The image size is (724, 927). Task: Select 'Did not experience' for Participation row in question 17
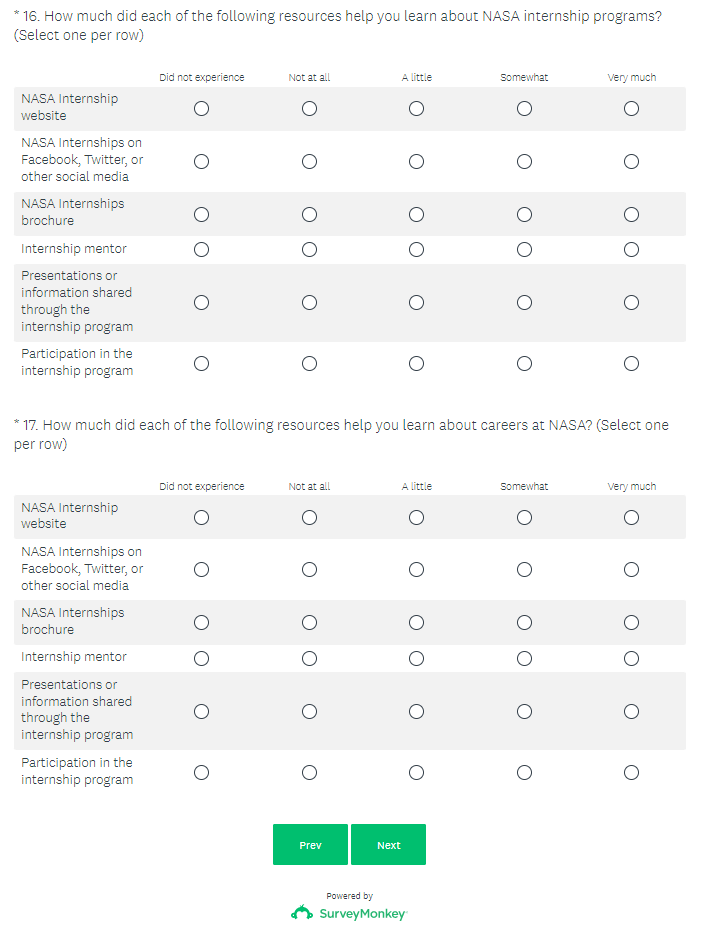(x=201, y=773)
